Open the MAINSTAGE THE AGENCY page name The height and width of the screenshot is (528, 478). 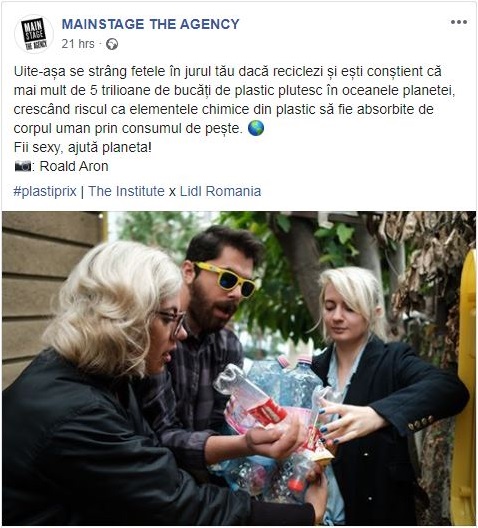(x=150, y=24)
